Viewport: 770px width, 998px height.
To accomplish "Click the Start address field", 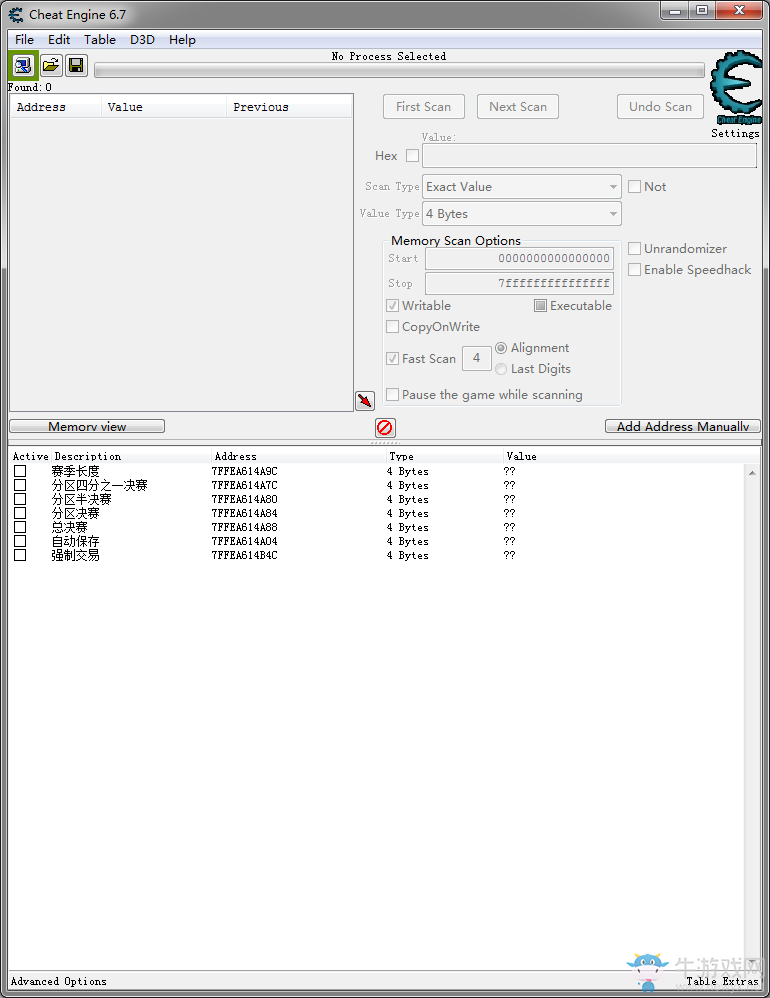I will coord(519,258).
